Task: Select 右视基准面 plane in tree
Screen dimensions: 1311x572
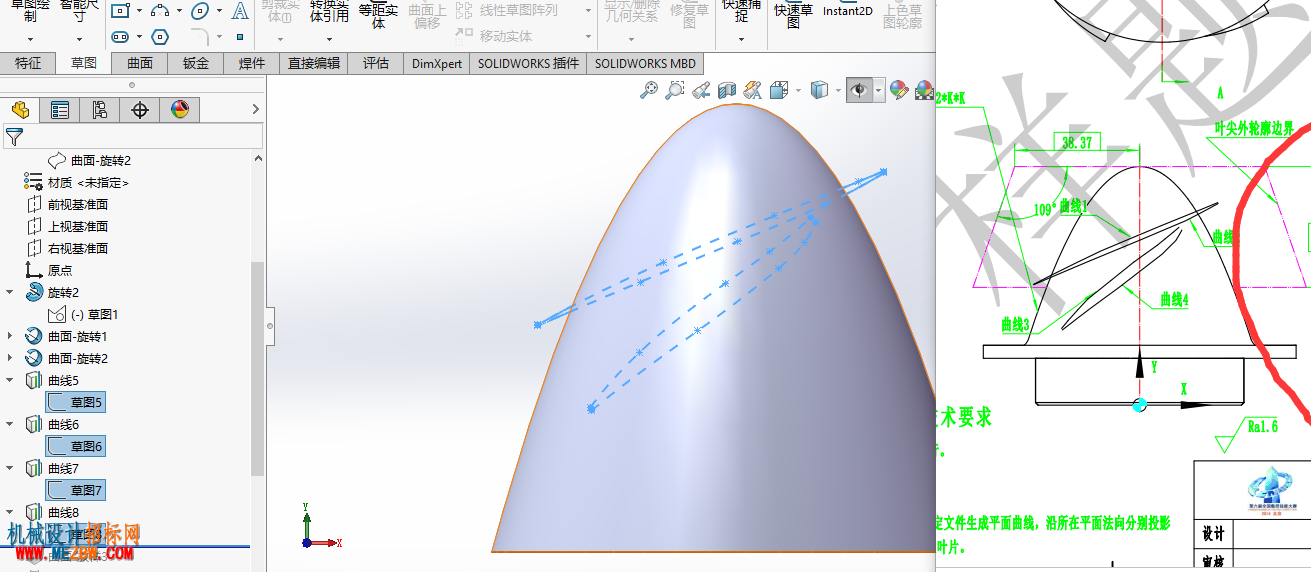Action: [78, 248]
